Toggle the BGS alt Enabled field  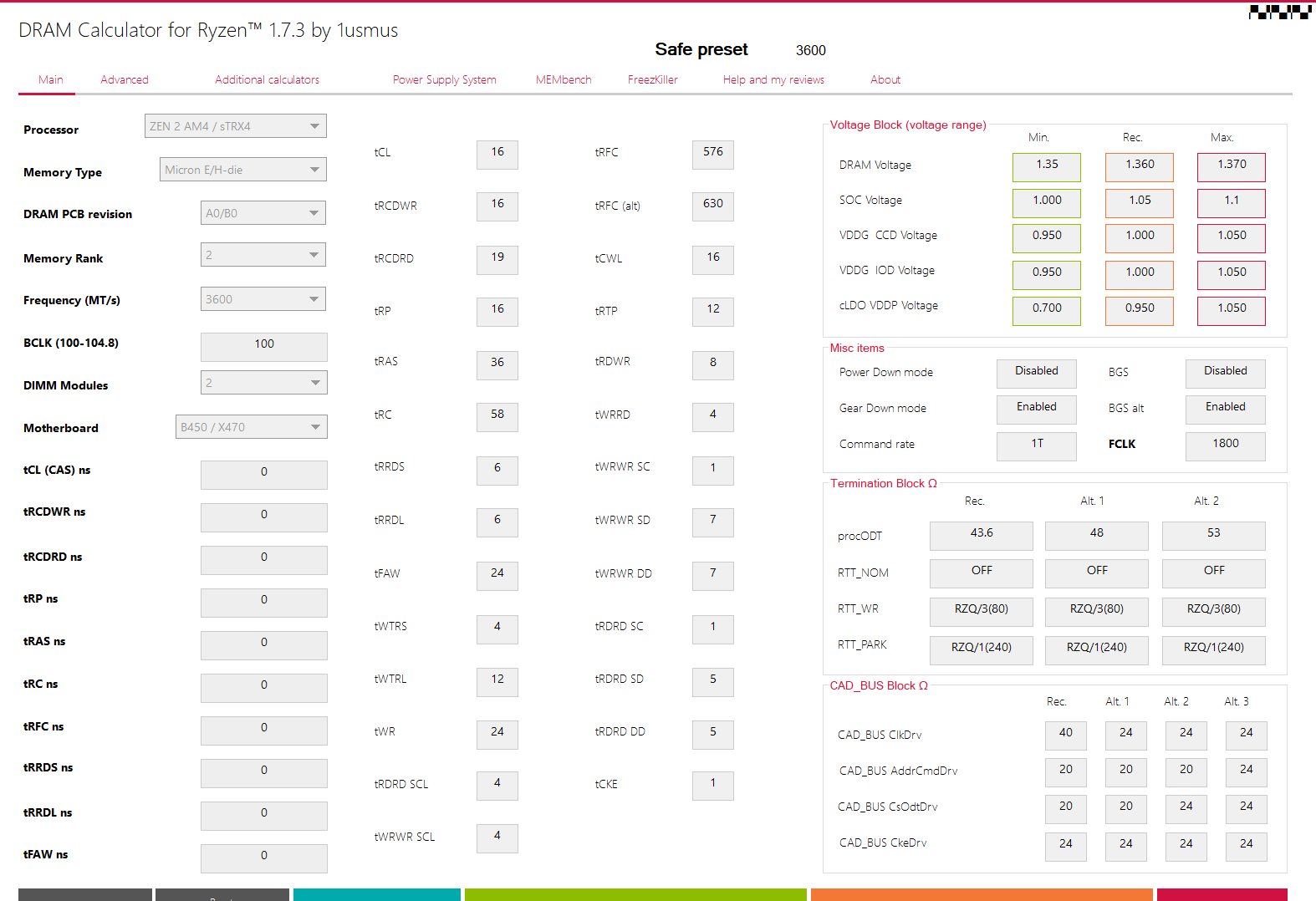click(x=1225, y=409)
